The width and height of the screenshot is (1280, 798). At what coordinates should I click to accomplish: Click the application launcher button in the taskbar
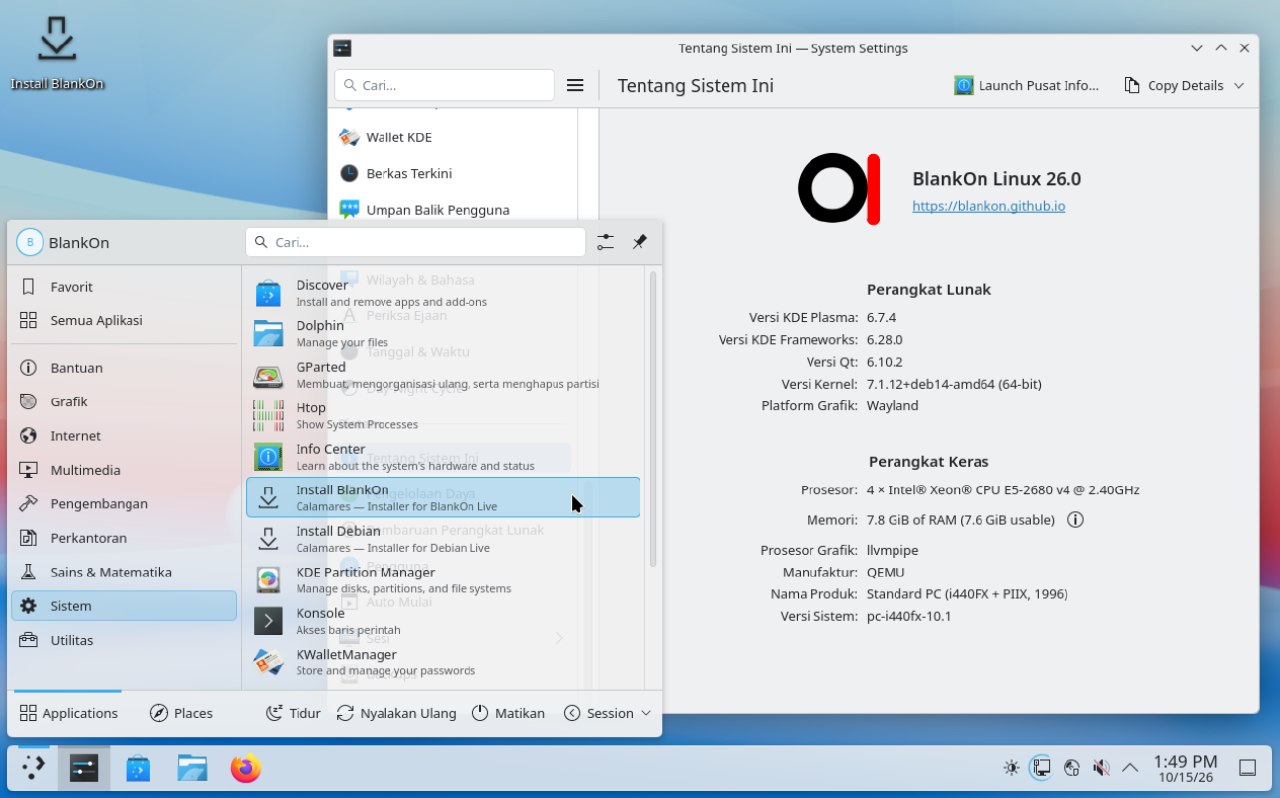tap(33, 768)
